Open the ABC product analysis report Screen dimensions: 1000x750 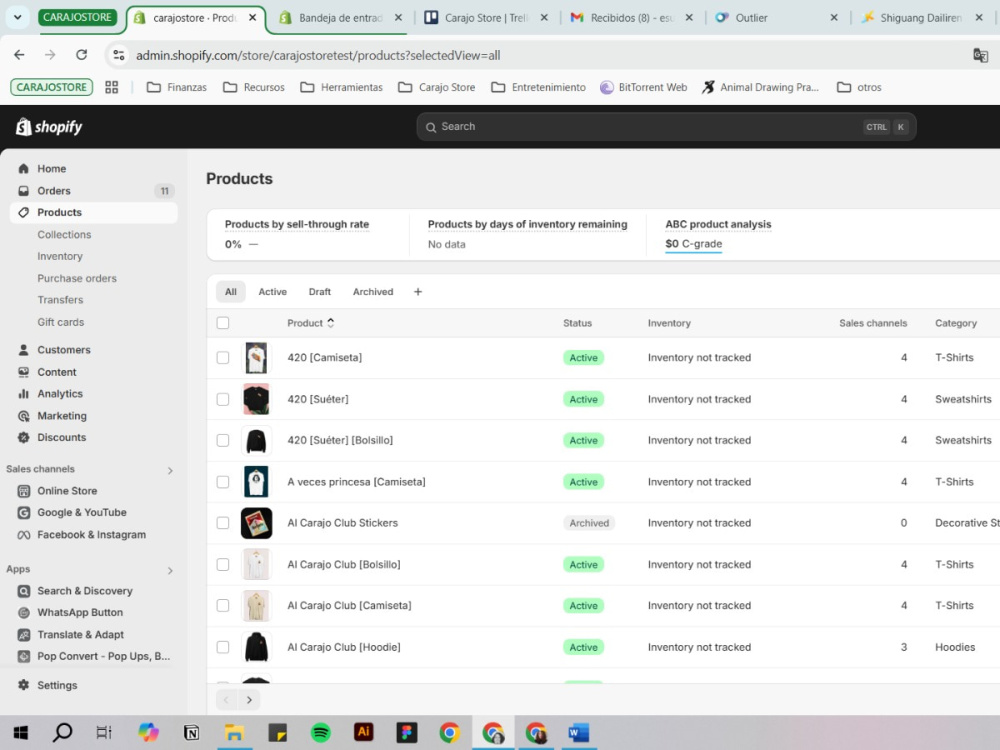pyautogui.click(x=718, y=224)
